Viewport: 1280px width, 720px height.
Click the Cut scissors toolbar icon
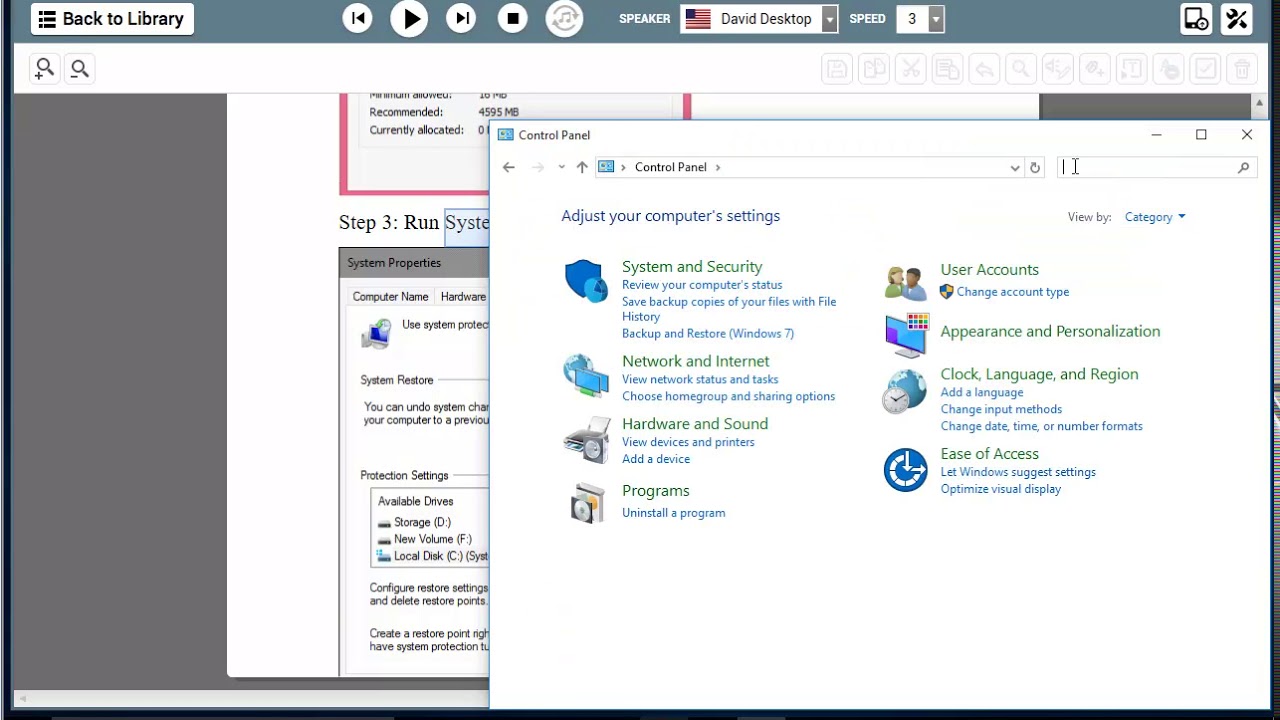pos(911,69)
